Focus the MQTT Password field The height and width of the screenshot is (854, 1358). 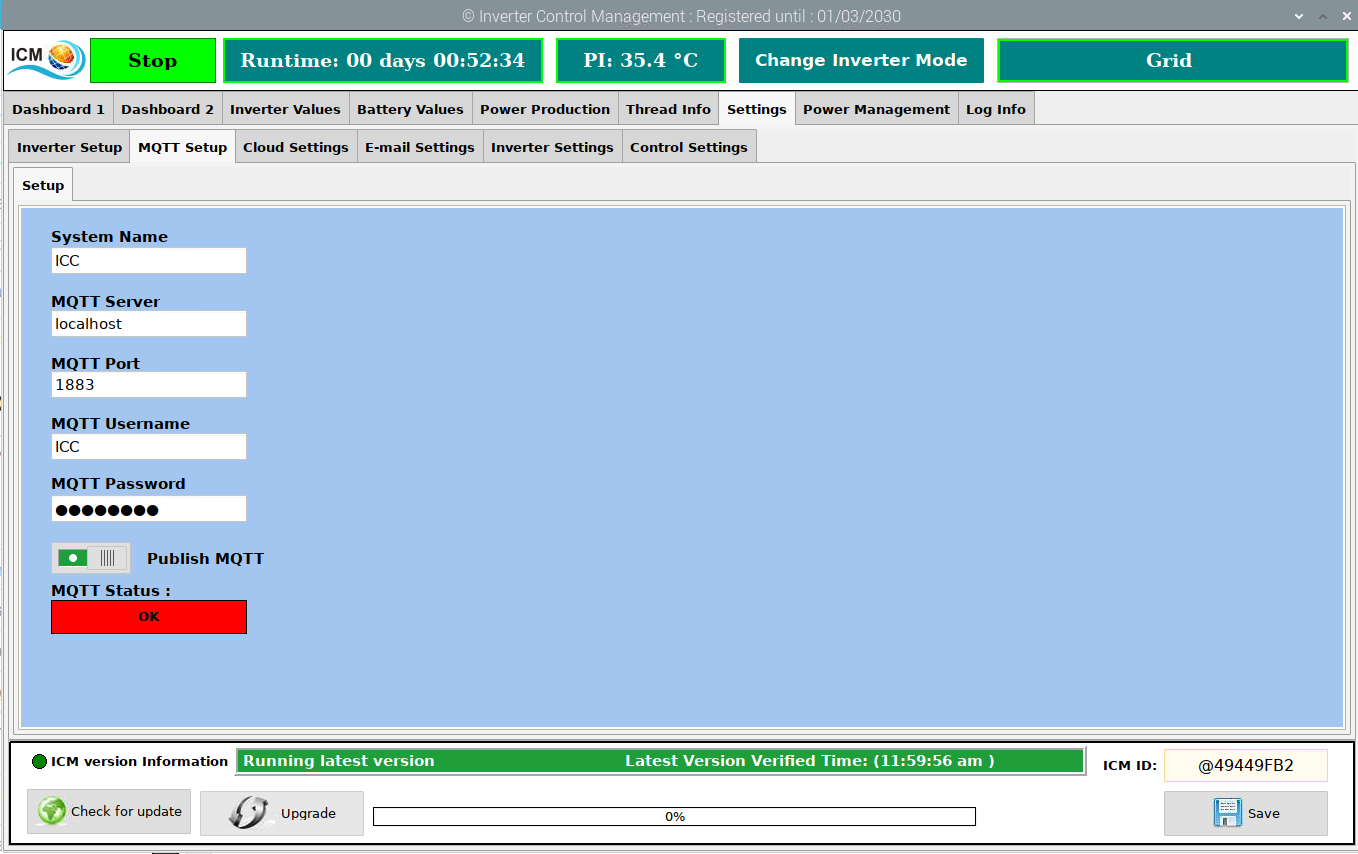coord(149,509)
